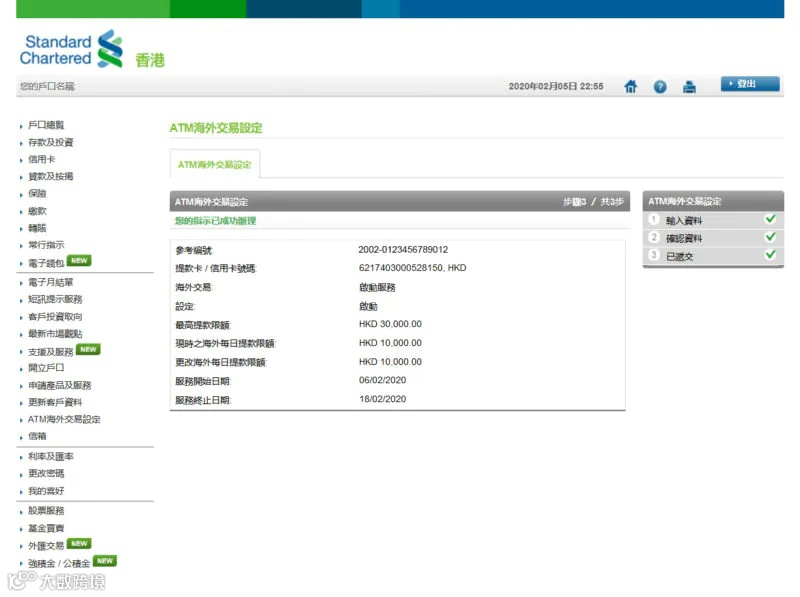The width and height of the screenshot is (800, 597).
Task: Select service end date 18/02/2020
Action: click(x=383, y=399)
